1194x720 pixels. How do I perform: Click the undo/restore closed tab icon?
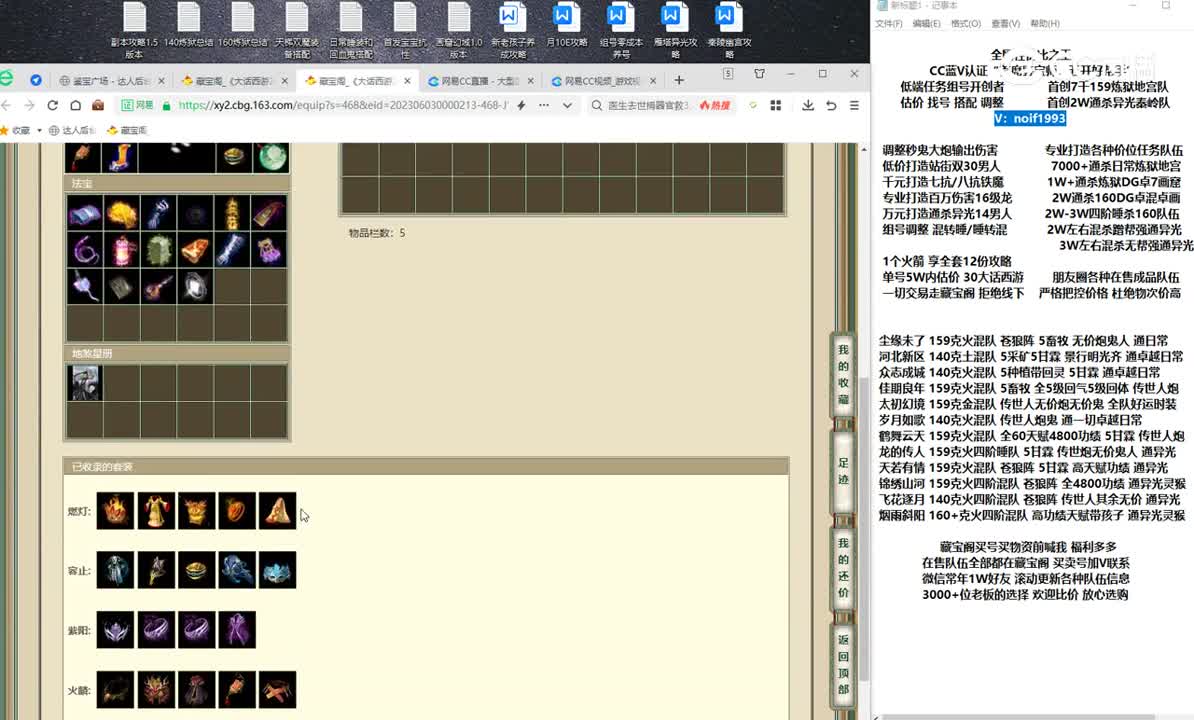tap(832, 105)
